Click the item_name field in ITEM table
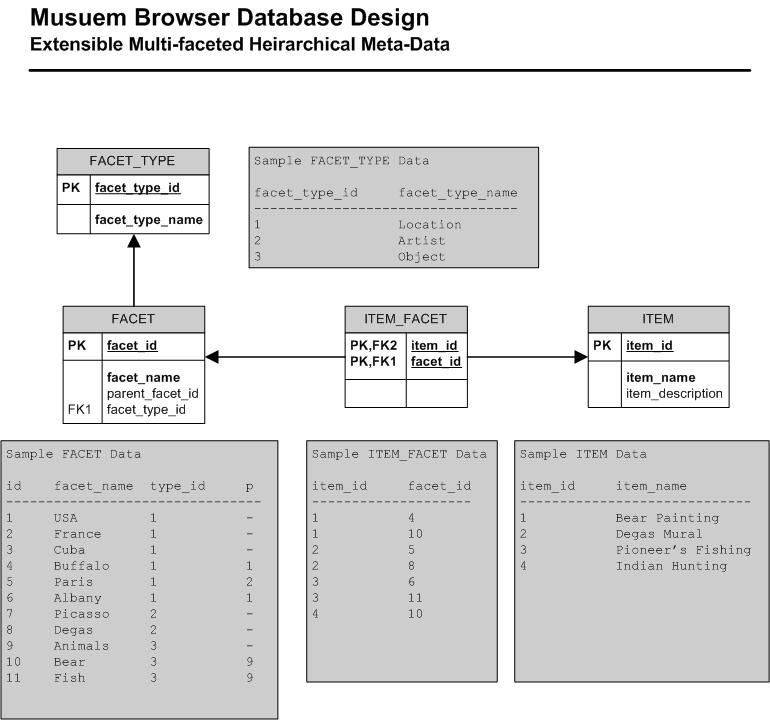770x720 pixels. click(x=661, y=377)
